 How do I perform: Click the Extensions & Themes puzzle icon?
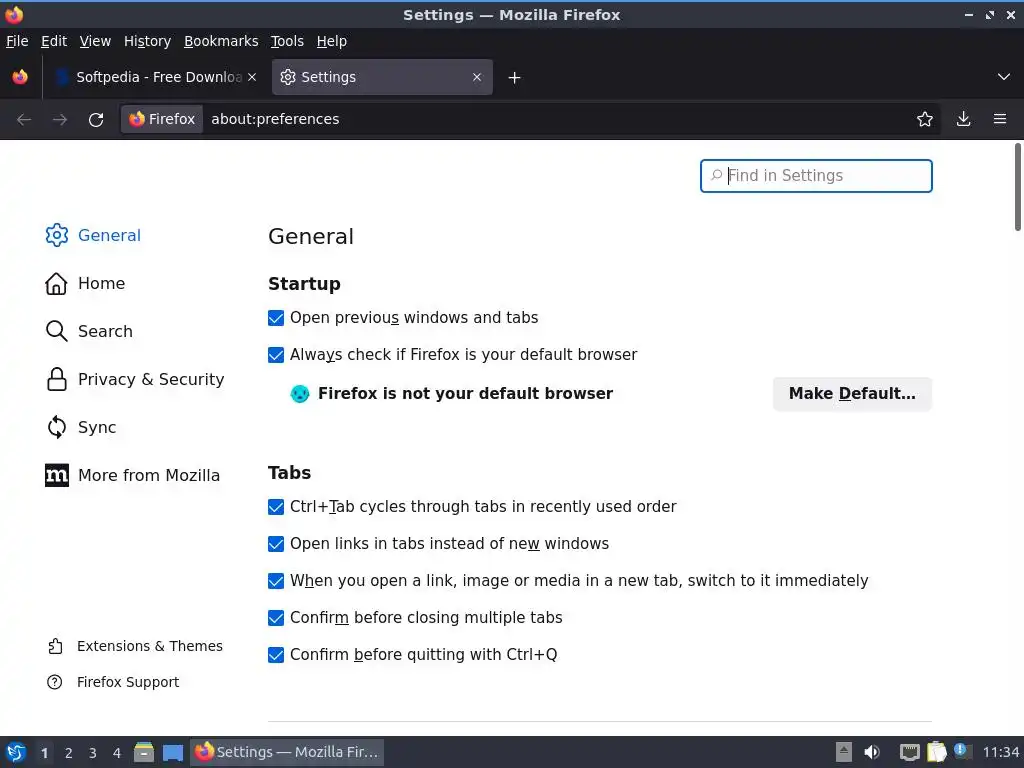coord(55,646)
